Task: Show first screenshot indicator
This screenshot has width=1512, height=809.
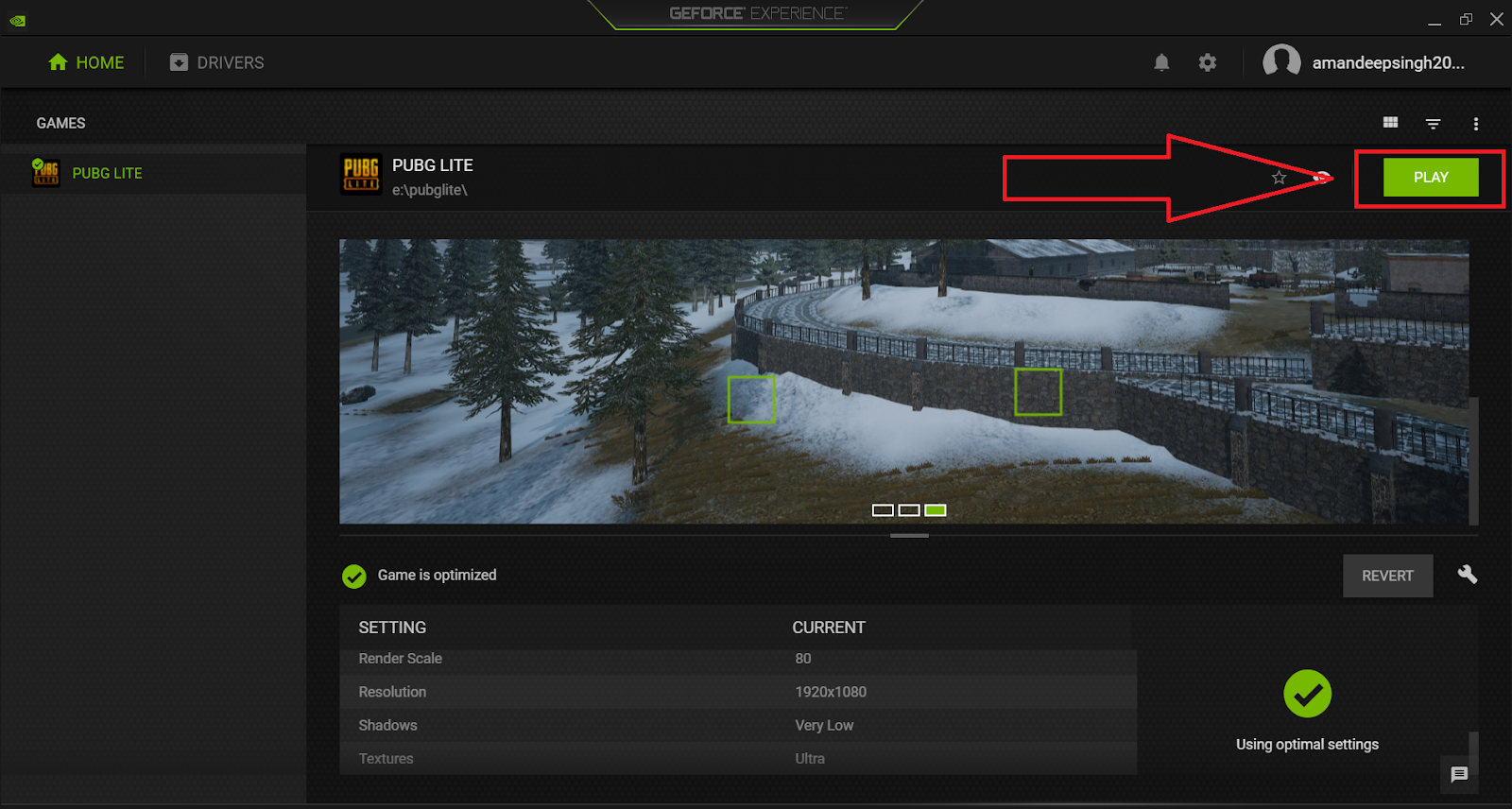Action: [883, 510]
